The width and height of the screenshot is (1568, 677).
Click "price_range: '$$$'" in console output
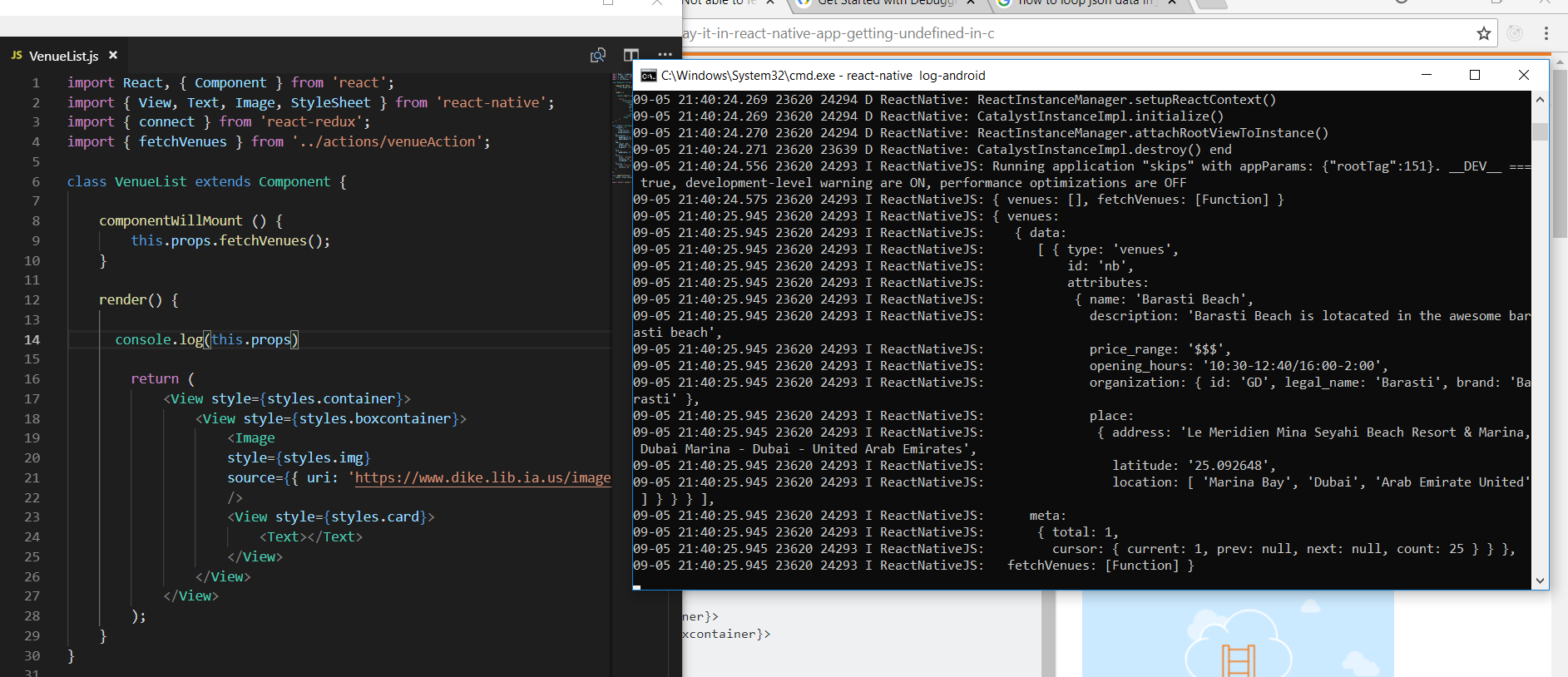click(x=1160, y=349)
